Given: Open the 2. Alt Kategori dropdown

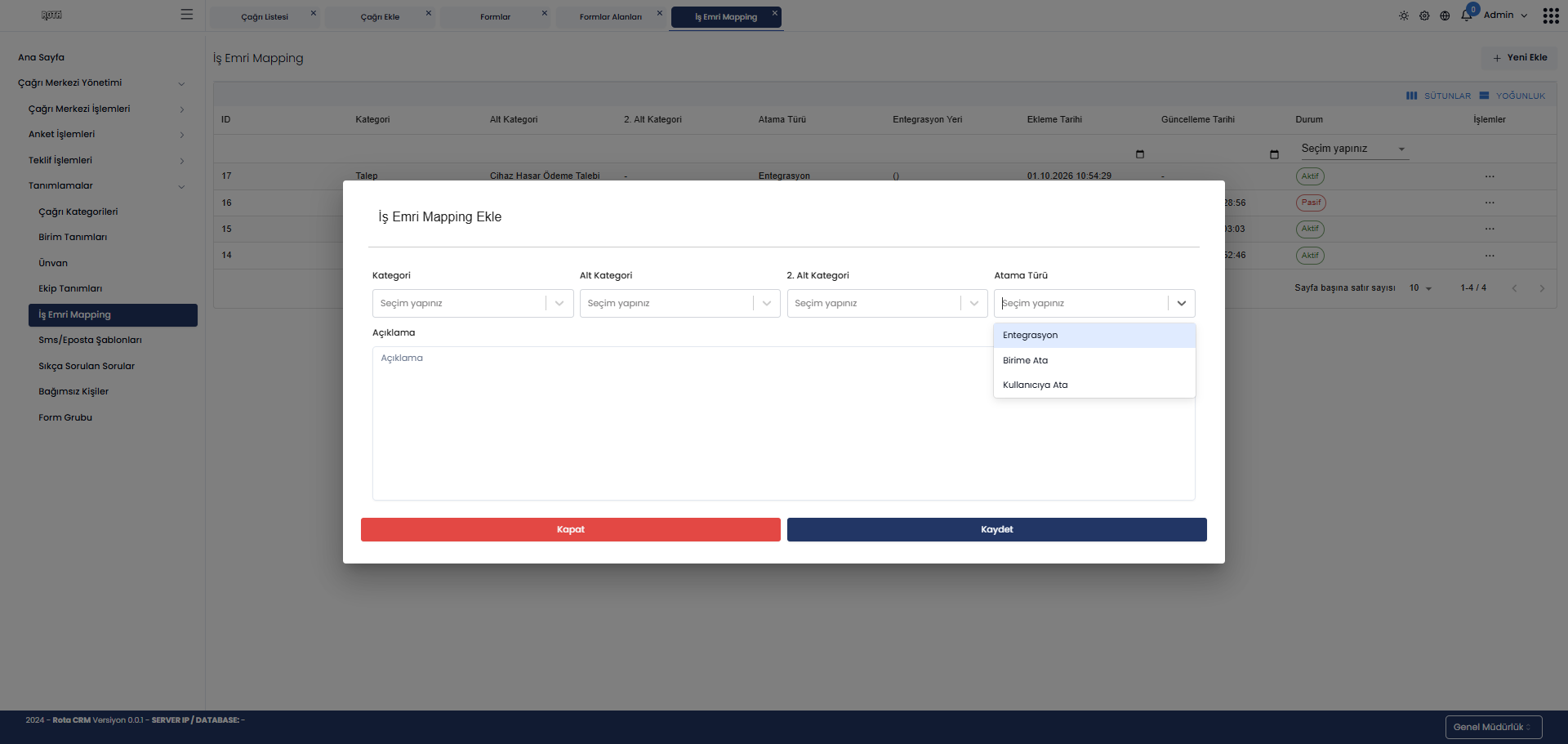Looking at the screenshot, I should point(888,303).
